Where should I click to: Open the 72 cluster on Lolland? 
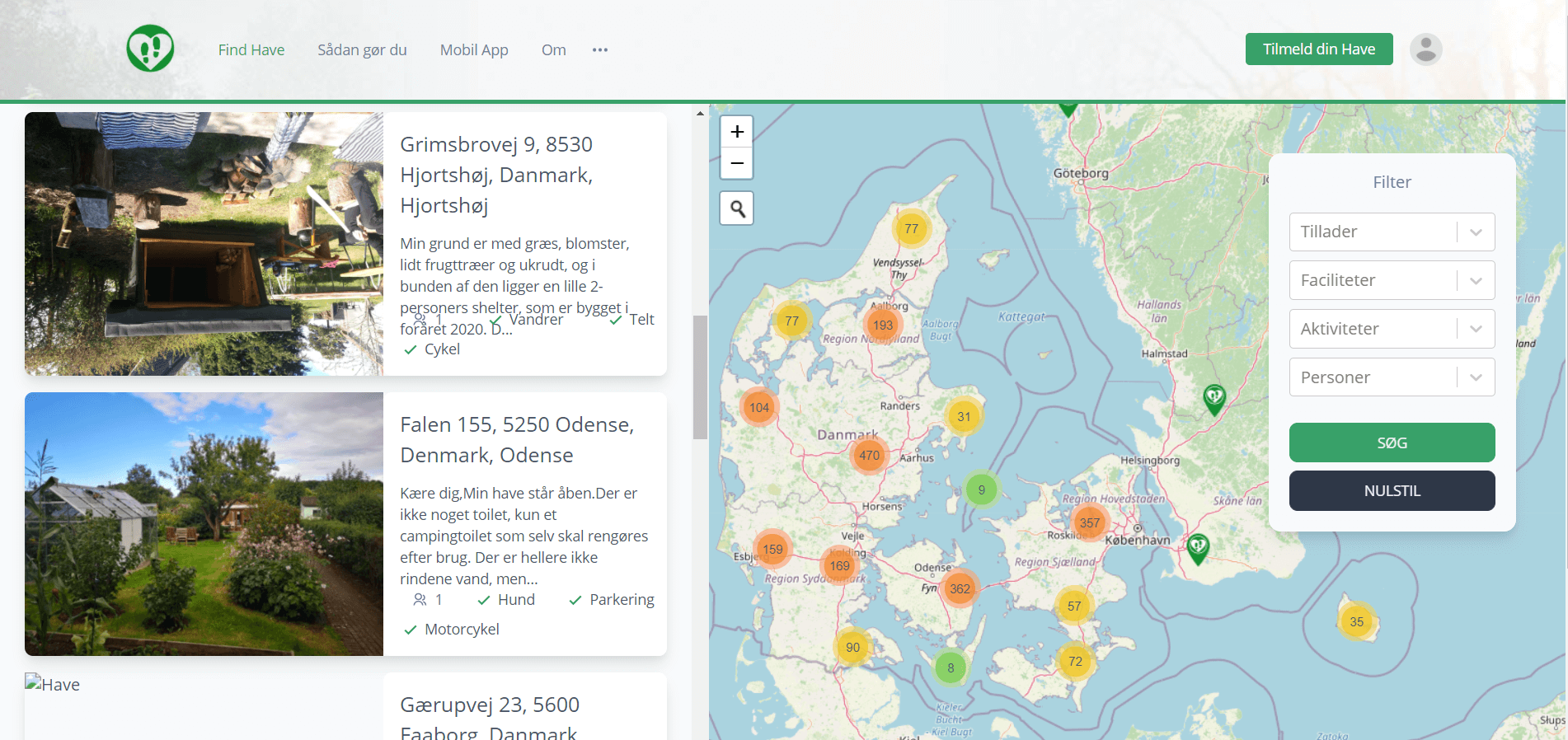[x=1075, y=661]
